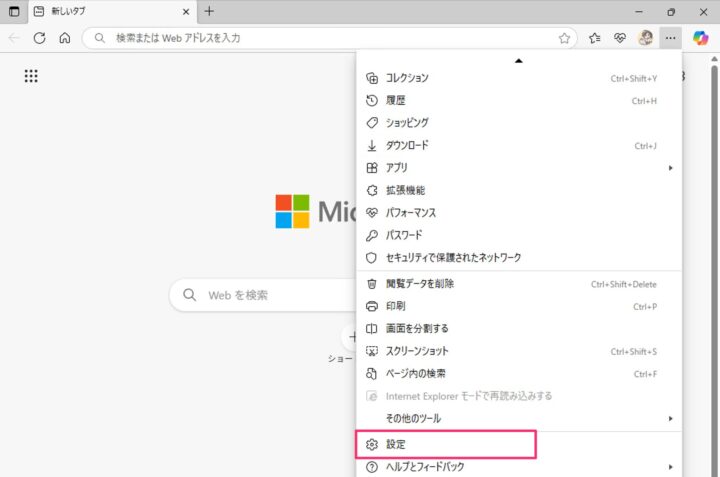This screenshot has height=477, width=720.
Task: Open the apps grid launcher icon
Action: point(31,76)
